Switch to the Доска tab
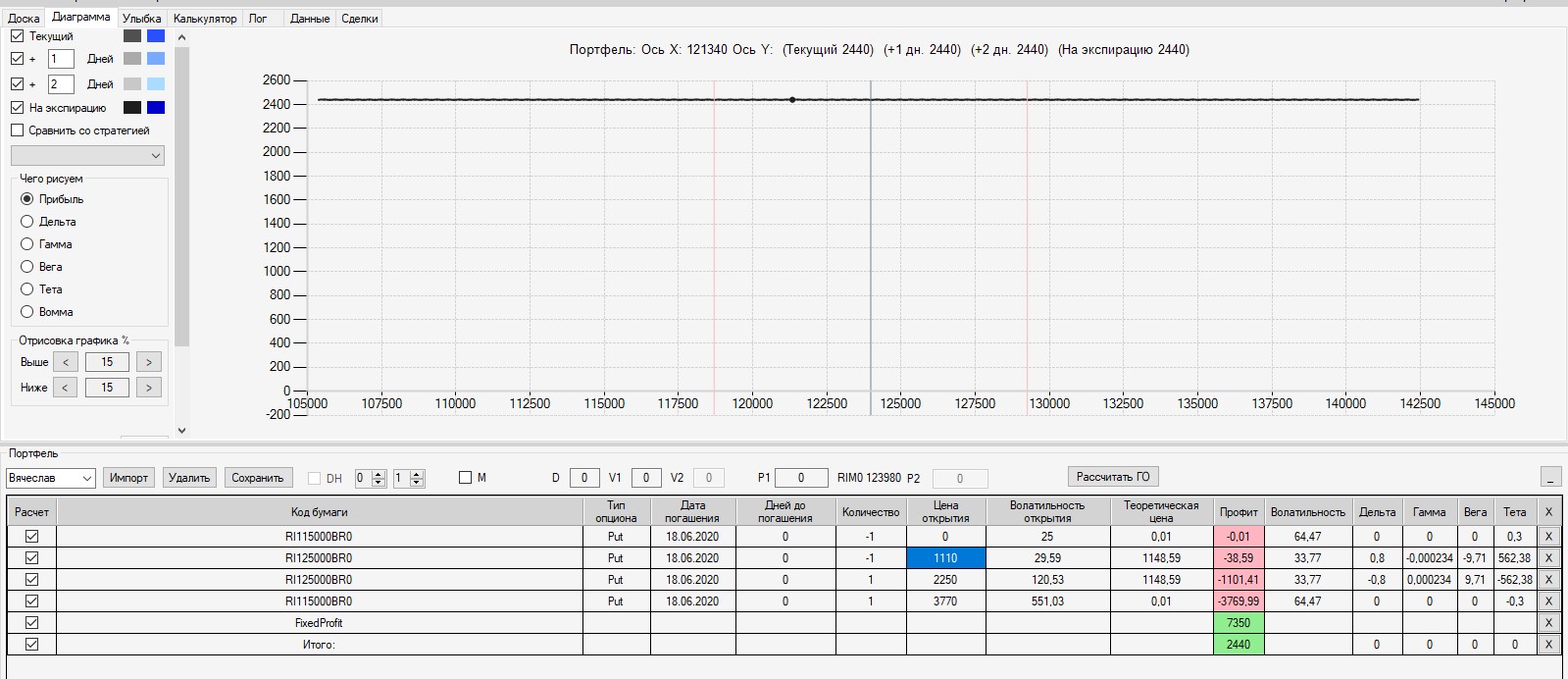This screenshot has width=1568, height=679. pyautogui.click(x=24, y=18)
